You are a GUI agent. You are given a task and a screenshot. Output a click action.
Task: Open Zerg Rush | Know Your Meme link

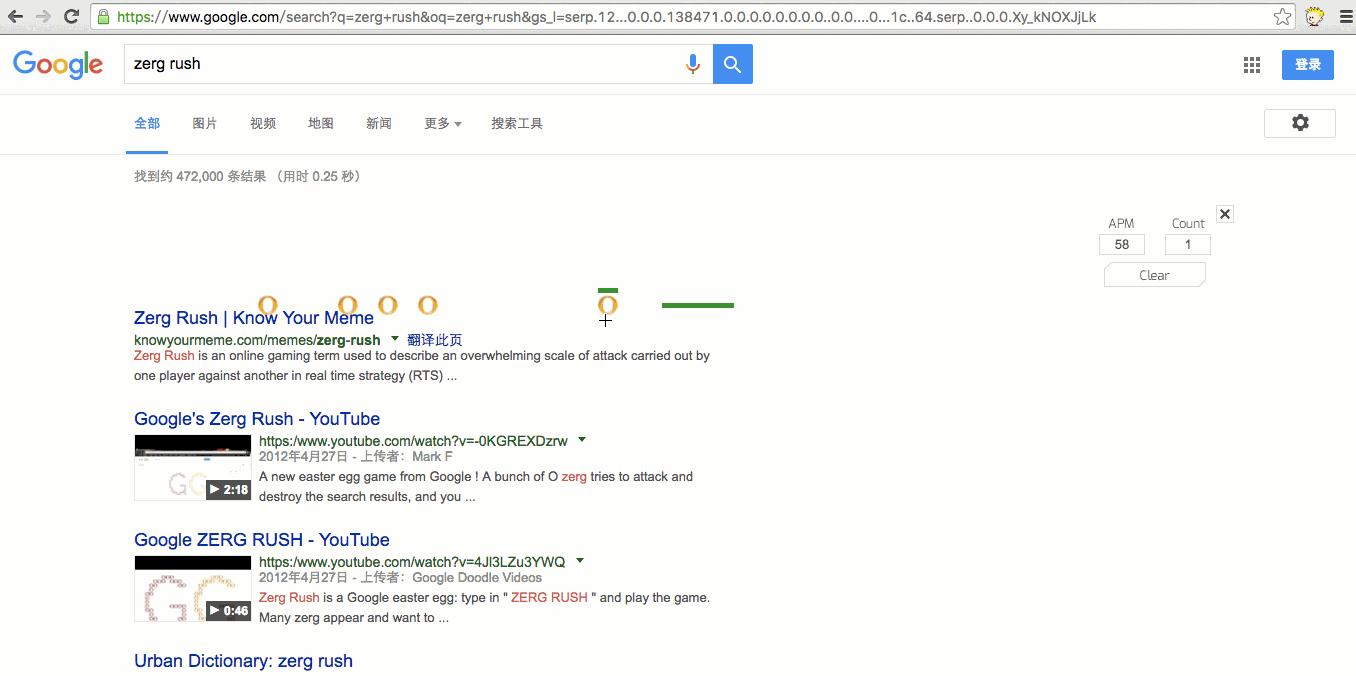click(254, 318)
